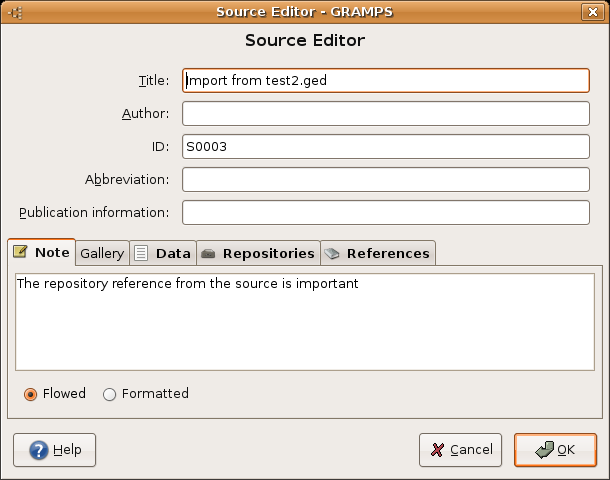Click the green arrow OK icon
Screen dimensions: 610x480
(544, 450)
